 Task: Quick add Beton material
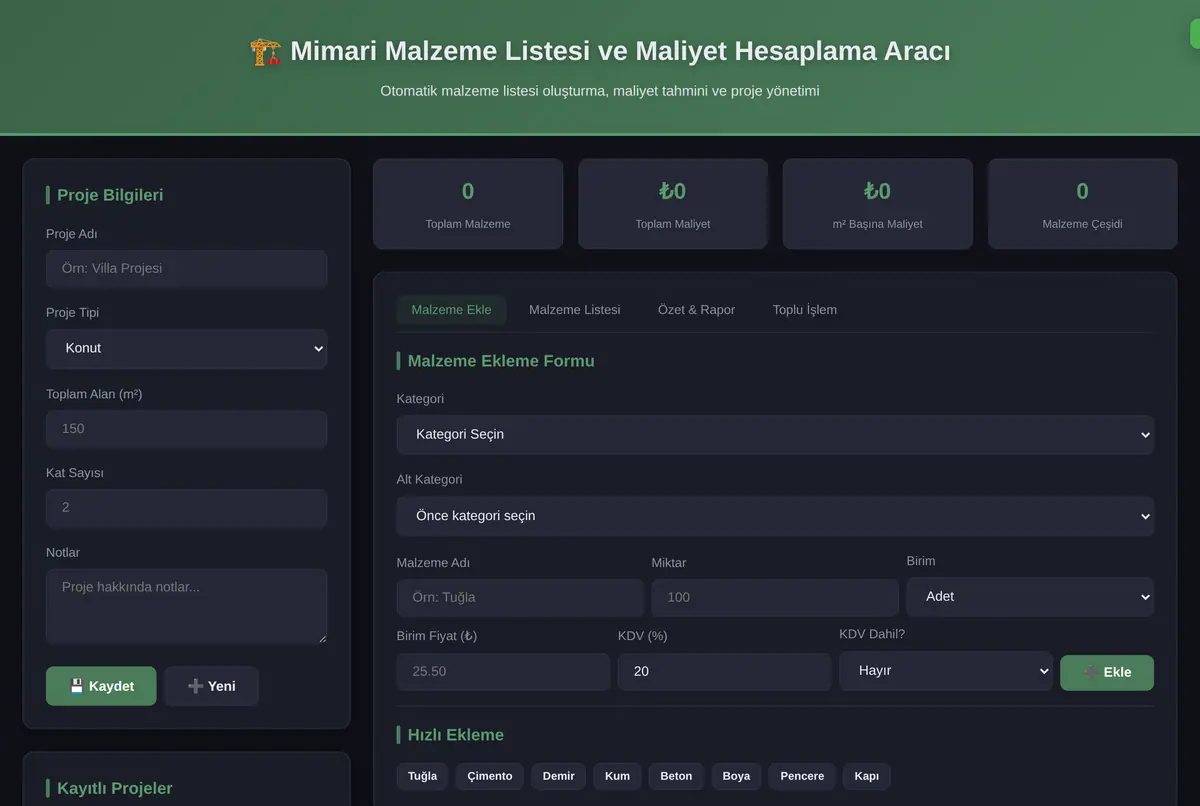coord(676,776)
